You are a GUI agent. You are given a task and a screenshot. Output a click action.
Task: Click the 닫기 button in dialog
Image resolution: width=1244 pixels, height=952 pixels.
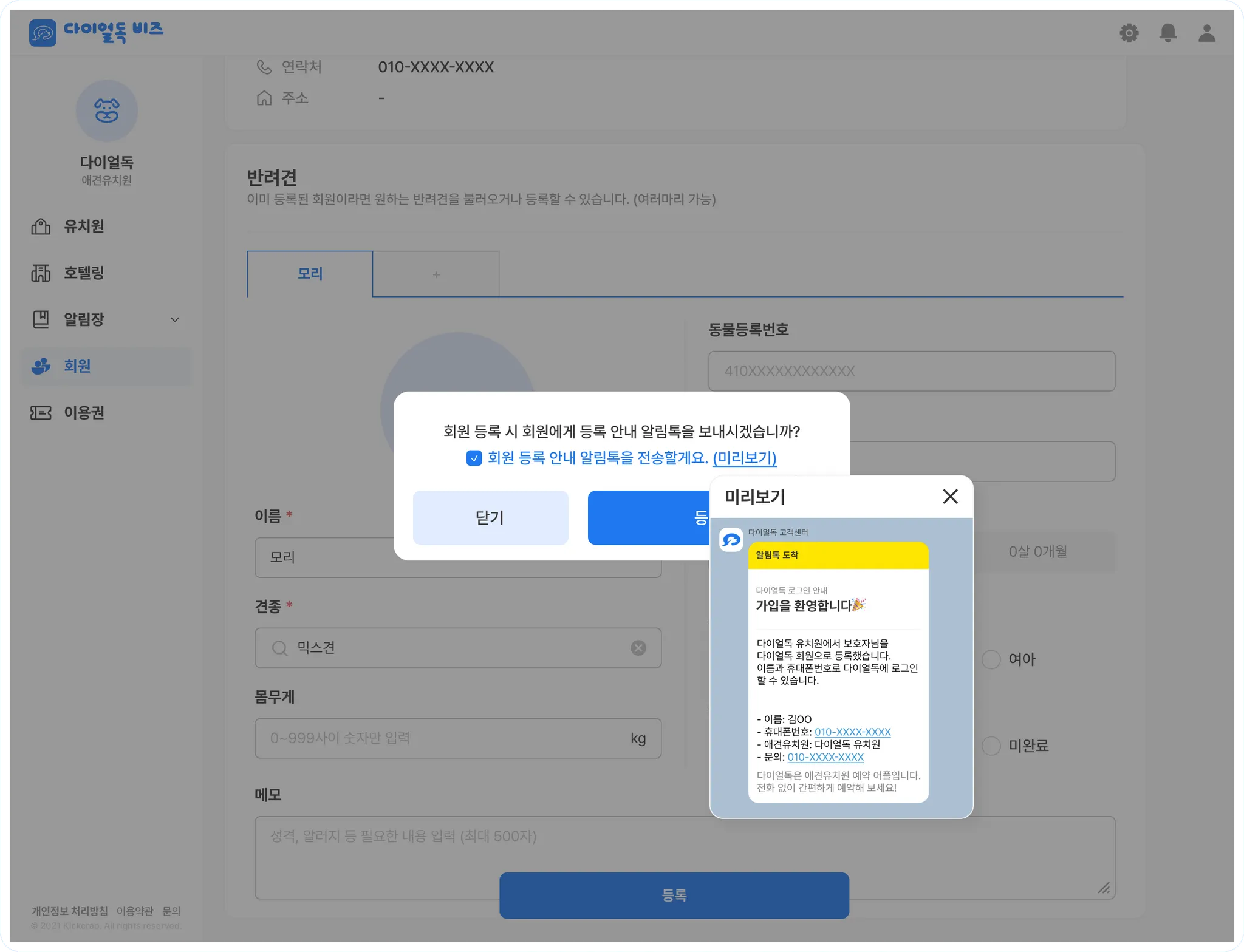click(490, 517)
